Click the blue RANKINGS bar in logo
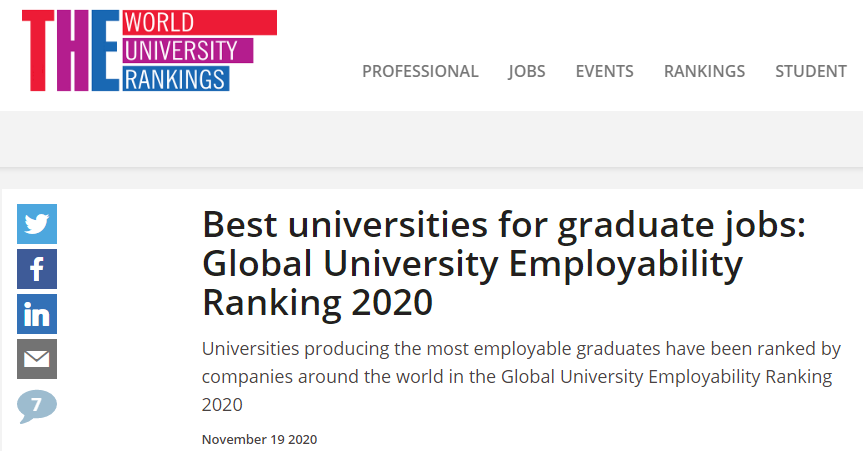 (x=176, y=79)
